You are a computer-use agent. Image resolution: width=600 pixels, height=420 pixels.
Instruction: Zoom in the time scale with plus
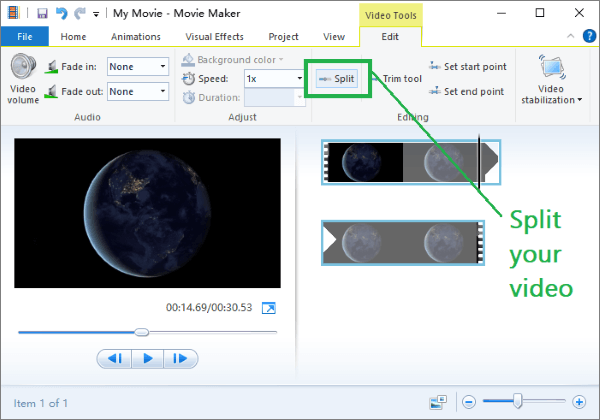[x=579, y=402]
